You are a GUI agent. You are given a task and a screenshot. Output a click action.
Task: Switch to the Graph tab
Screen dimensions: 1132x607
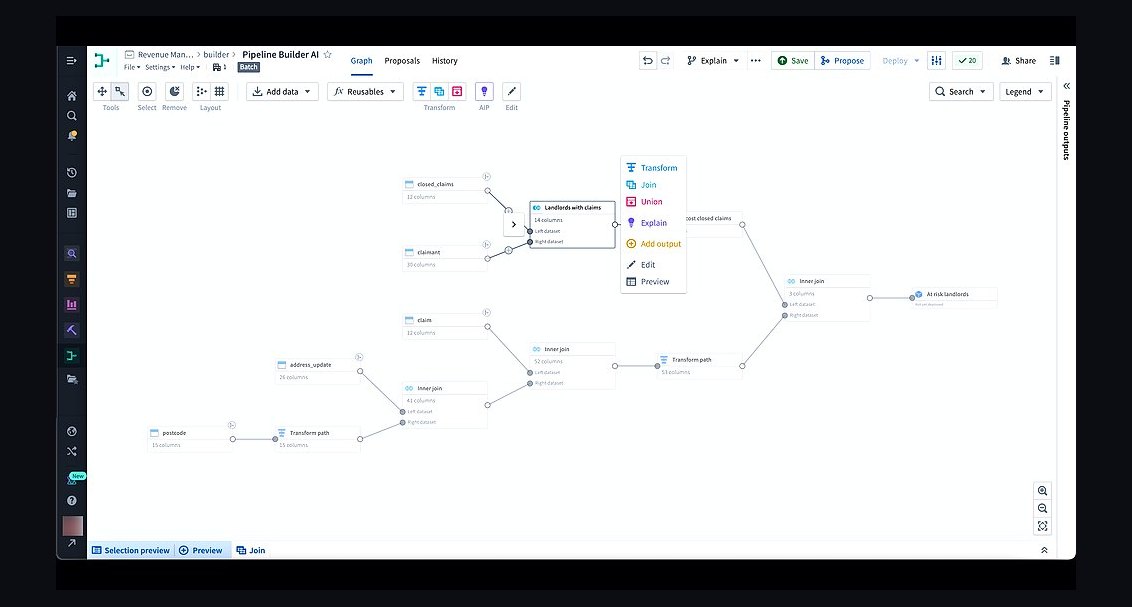pos(362,61)
